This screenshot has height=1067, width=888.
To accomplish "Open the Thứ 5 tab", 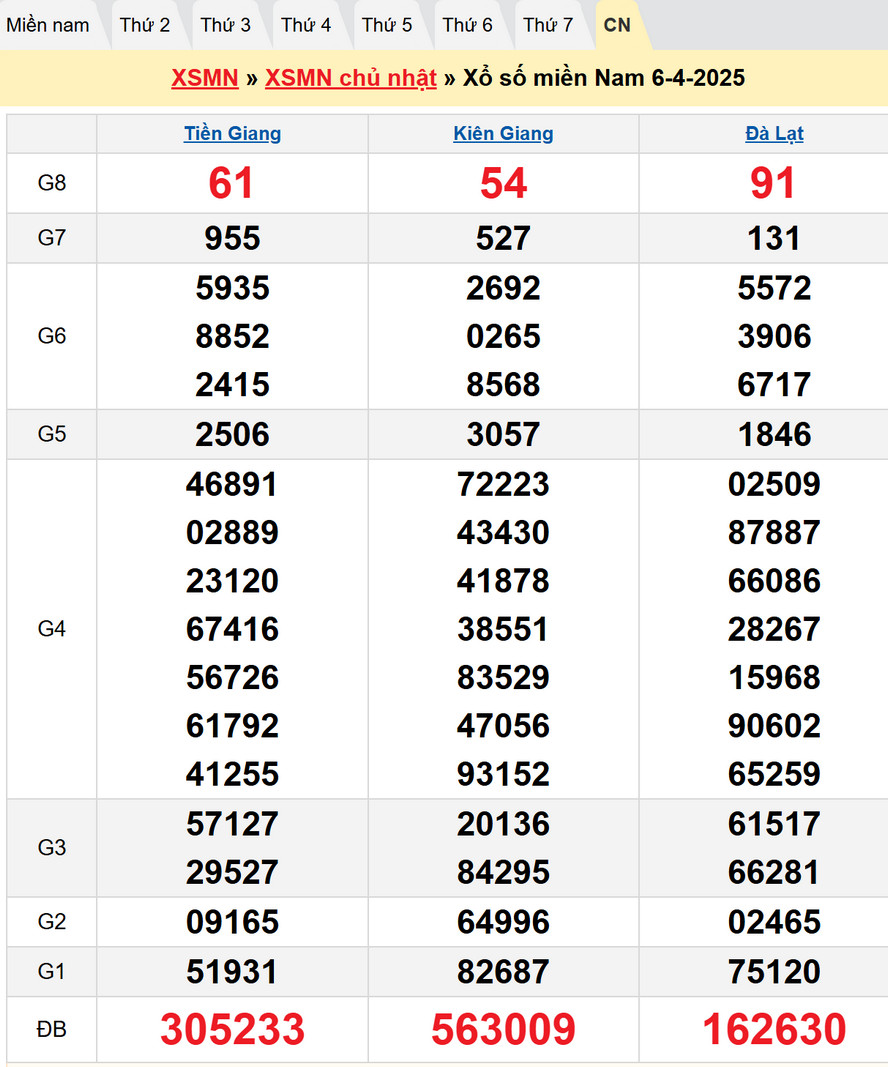I will pyautogui.click(x=387, y=25).
